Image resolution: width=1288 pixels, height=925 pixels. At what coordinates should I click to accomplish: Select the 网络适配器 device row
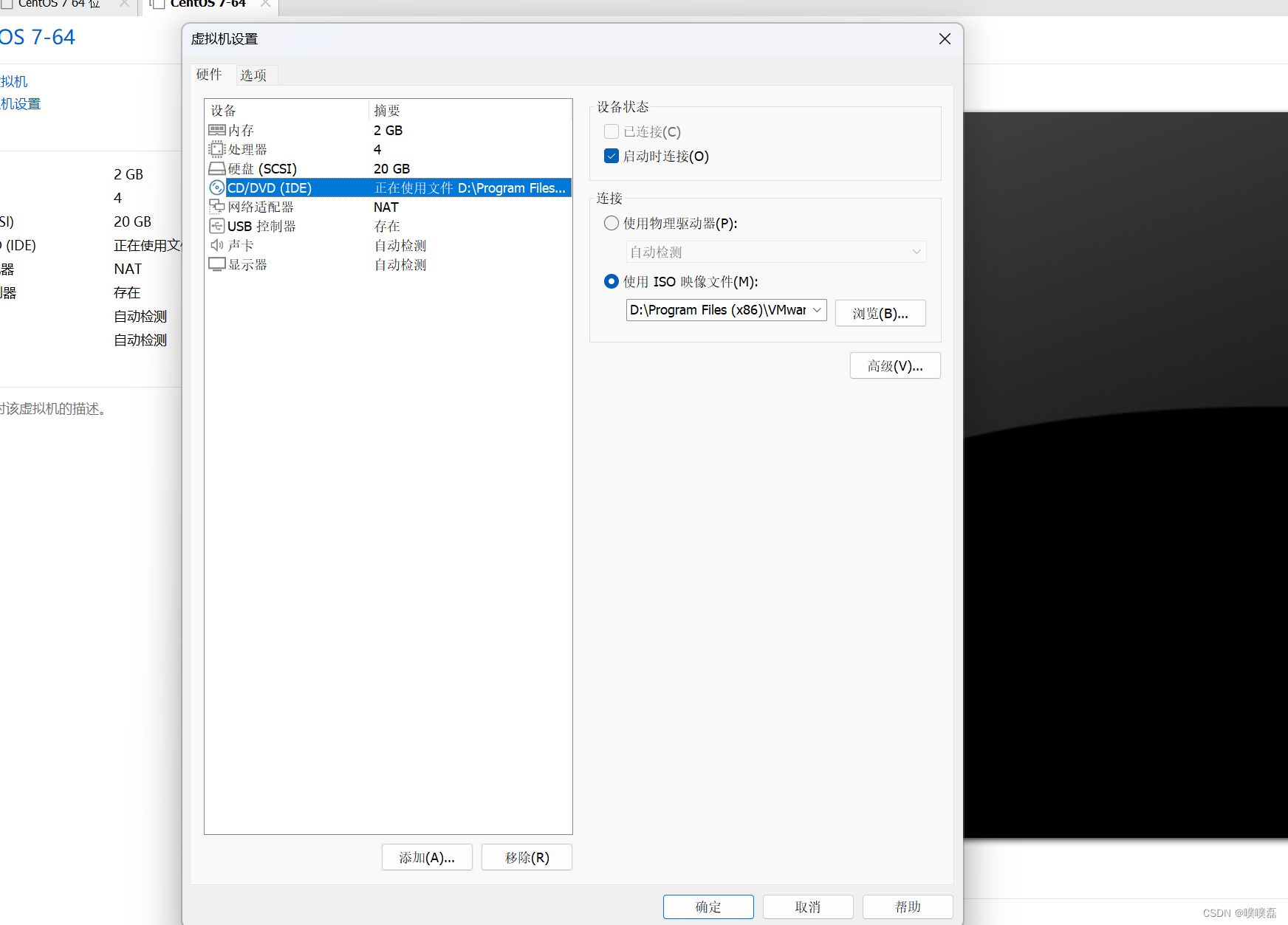coord(388,207)
